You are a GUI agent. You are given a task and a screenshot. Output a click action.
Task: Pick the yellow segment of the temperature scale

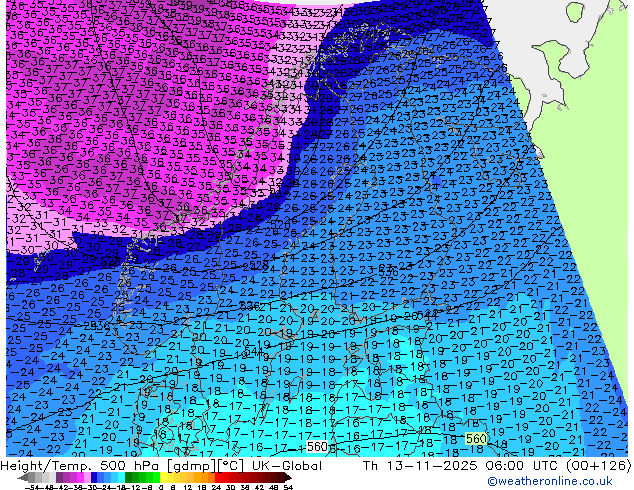[x=163, y=478]
